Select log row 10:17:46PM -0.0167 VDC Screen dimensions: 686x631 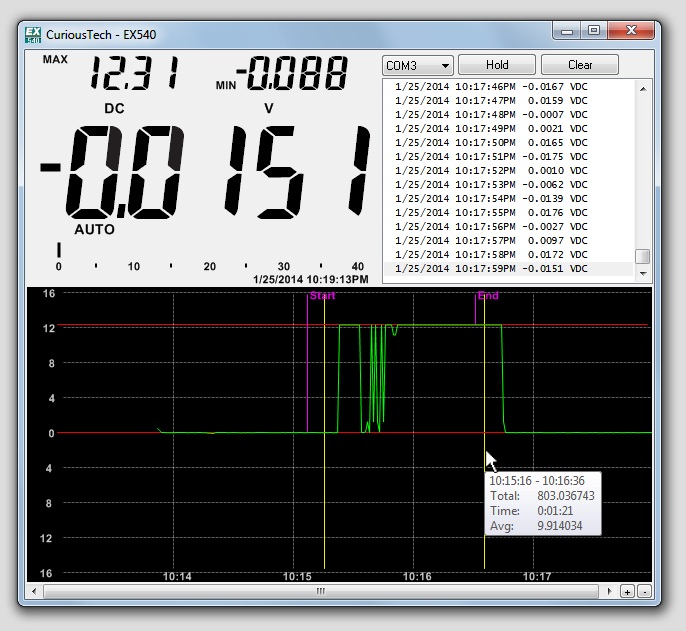tap(508, 87)
